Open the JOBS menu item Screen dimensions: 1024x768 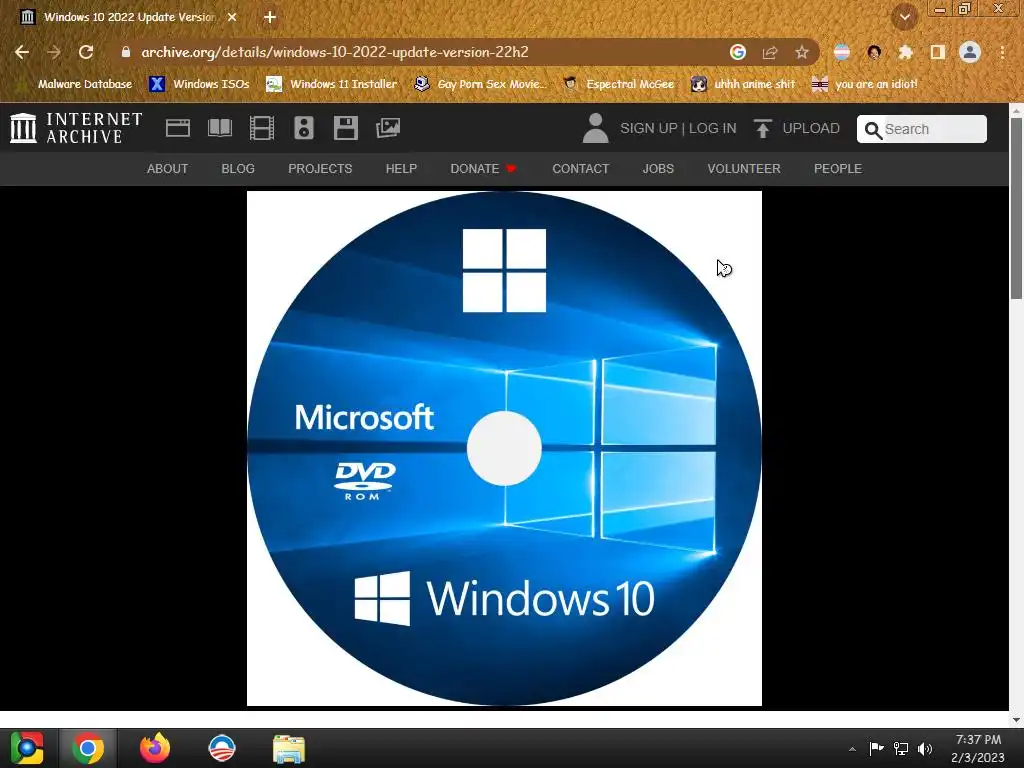tap(658, 169)
